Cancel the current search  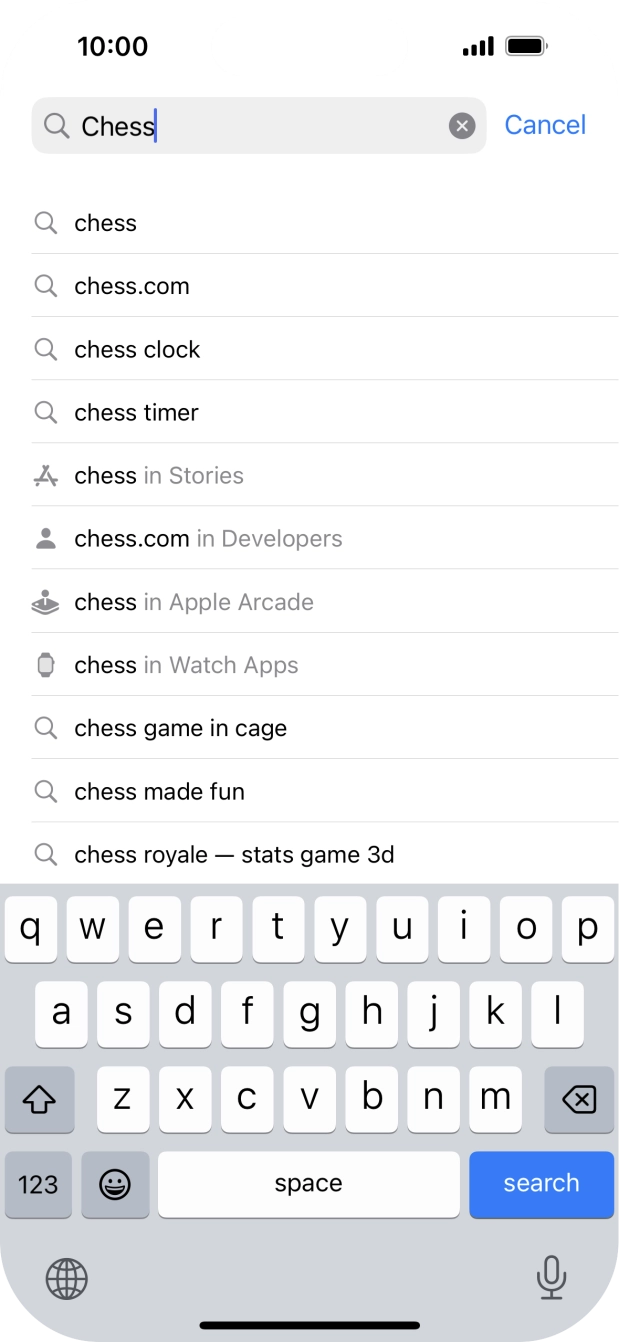[545, 124]
